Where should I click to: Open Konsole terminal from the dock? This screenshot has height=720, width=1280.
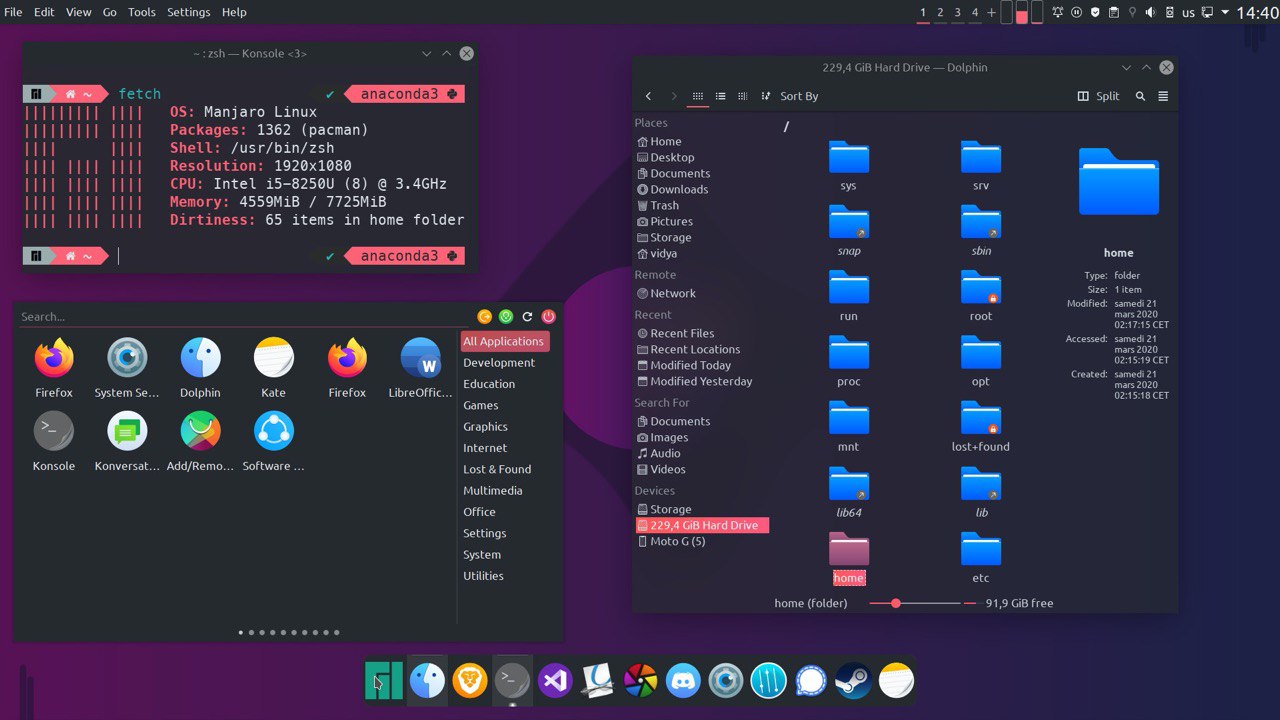(512, 681)
